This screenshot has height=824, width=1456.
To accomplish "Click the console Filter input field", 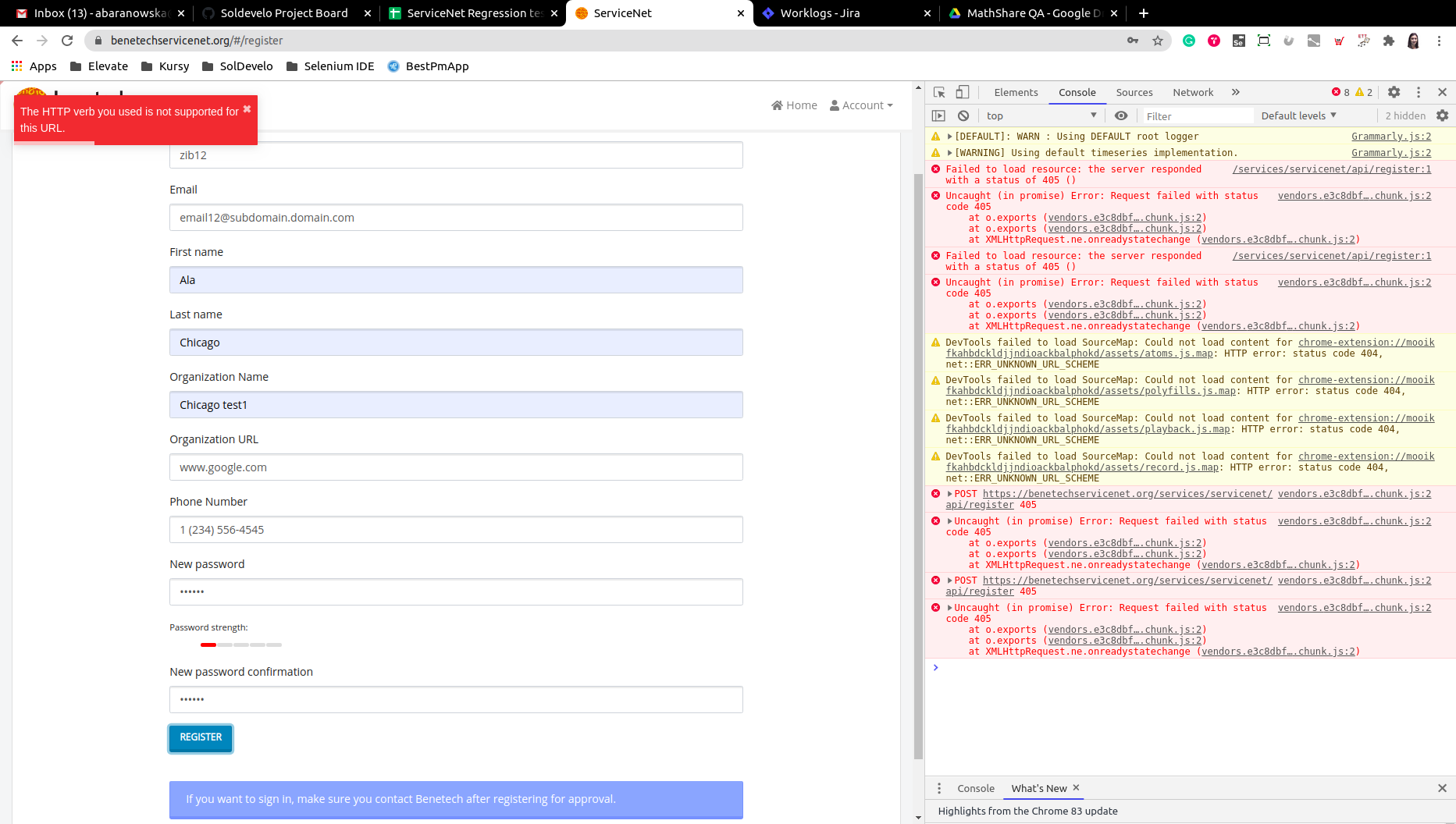I will (1197, 115).
